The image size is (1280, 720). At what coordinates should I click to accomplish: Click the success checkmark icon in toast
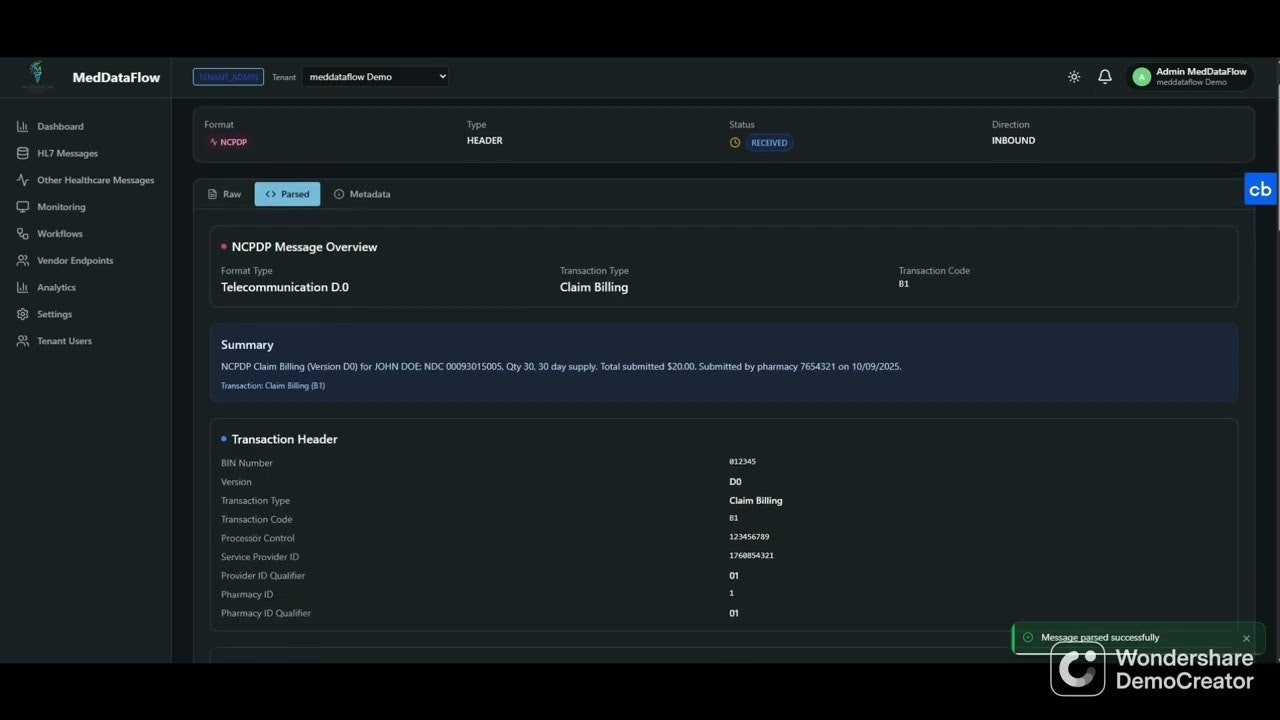pyautogui.click(x=1028, y=638)
